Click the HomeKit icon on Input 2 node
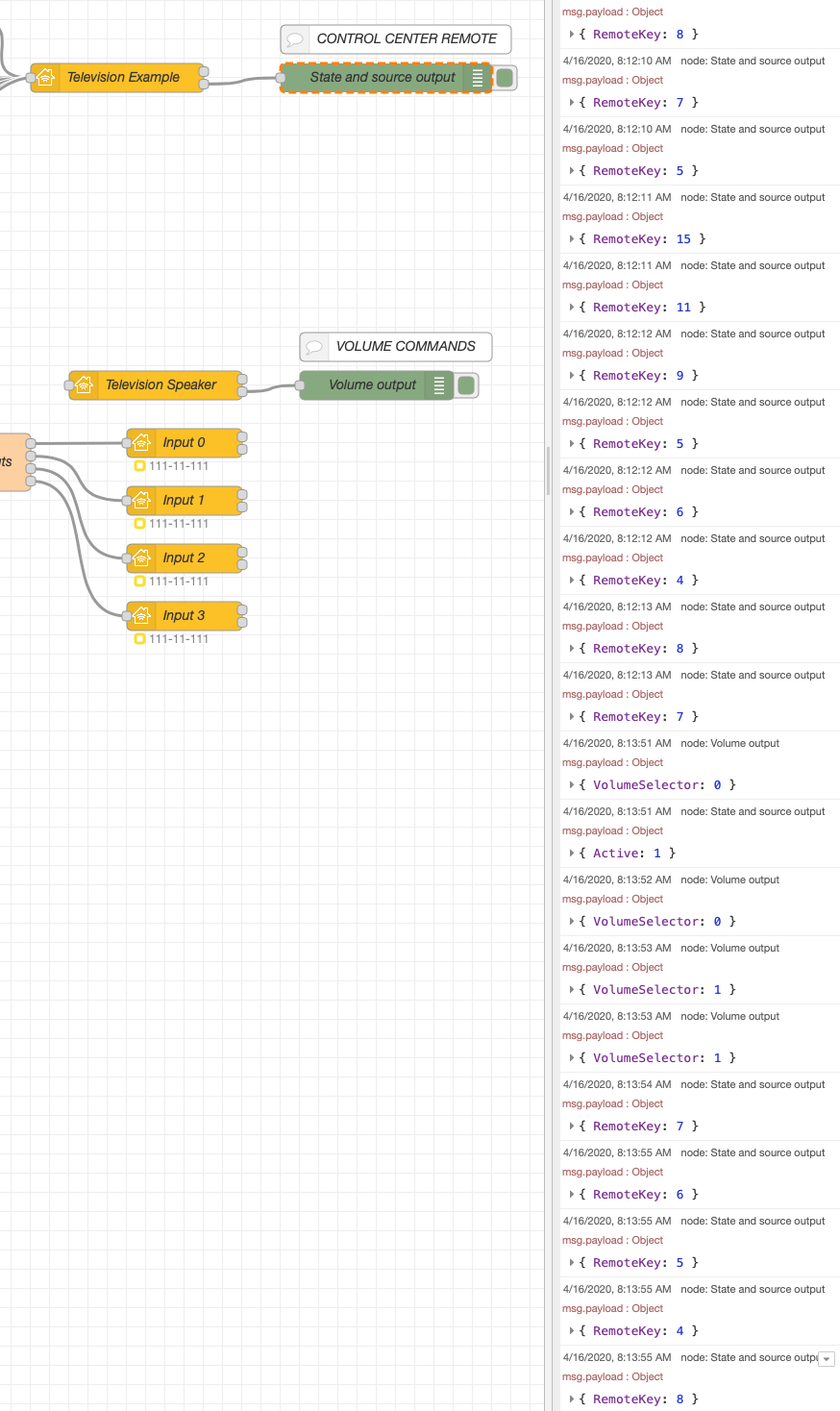This screenshot has width=840, height=1411. coord(141,558)
